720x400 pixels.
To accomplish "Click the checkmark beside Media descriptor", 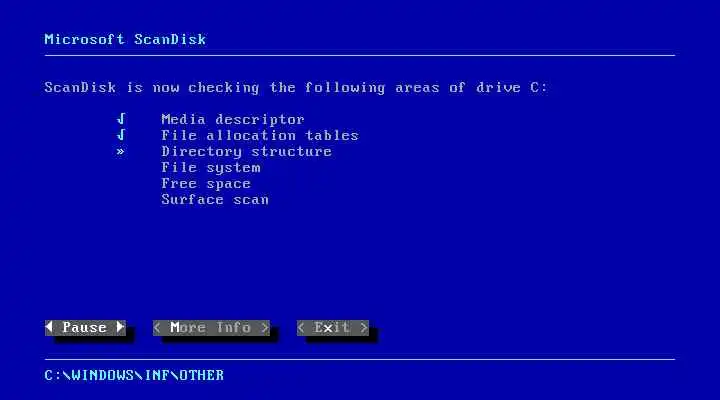I will point(121,119).
